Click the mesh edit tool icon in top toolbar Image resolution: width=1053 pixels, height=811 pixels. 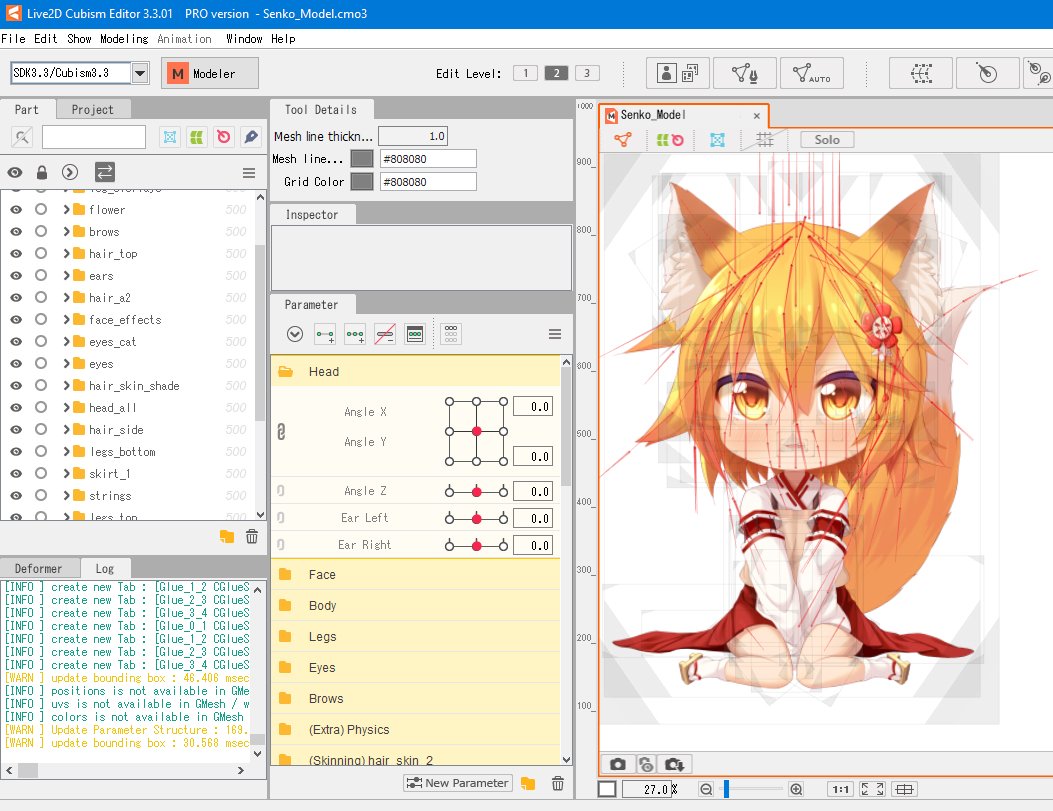[x=744, y=73]
